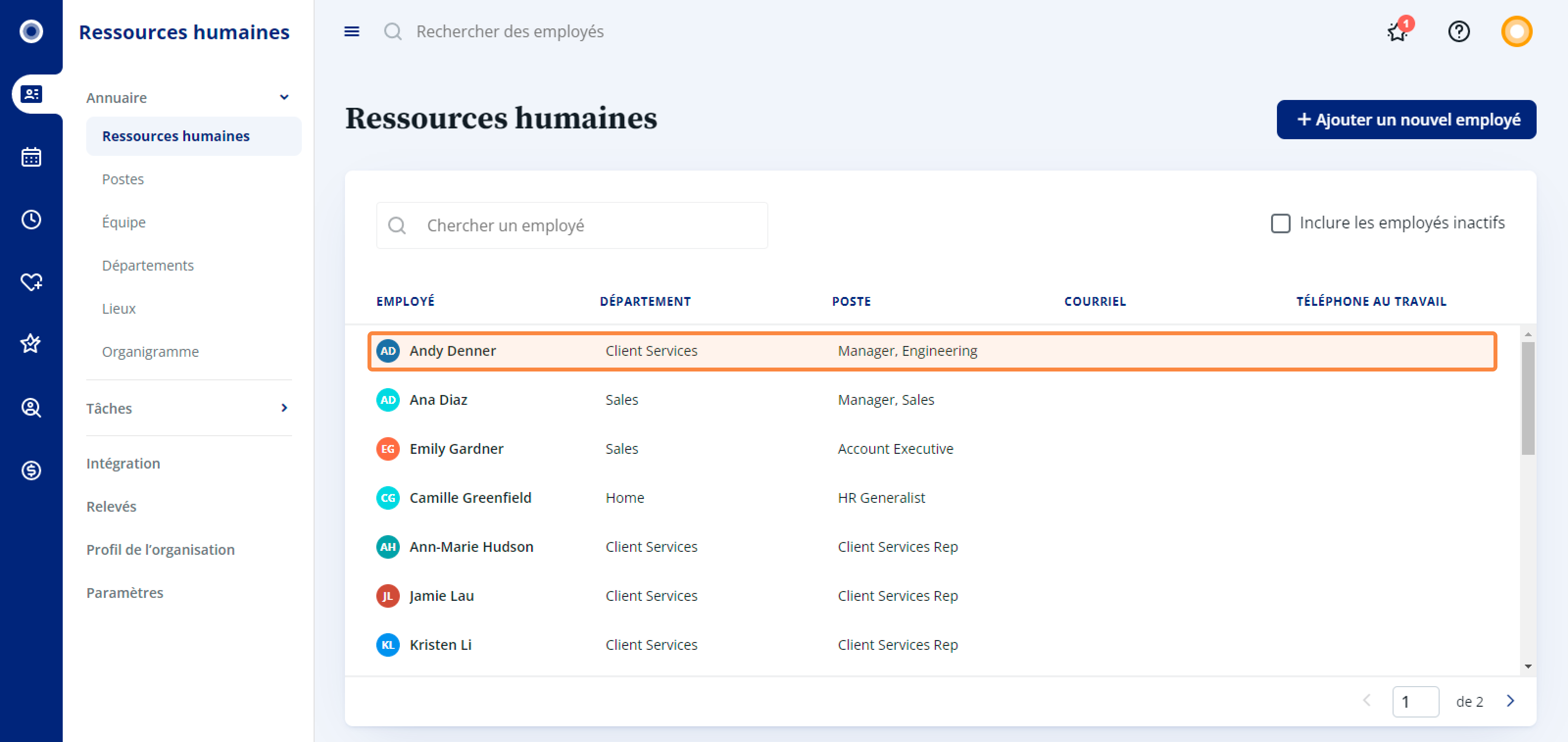The height and width of the screenshot is (742, 1568).
Task: Open Relevés in the sidebar
Action: click(x=111, y=506)
